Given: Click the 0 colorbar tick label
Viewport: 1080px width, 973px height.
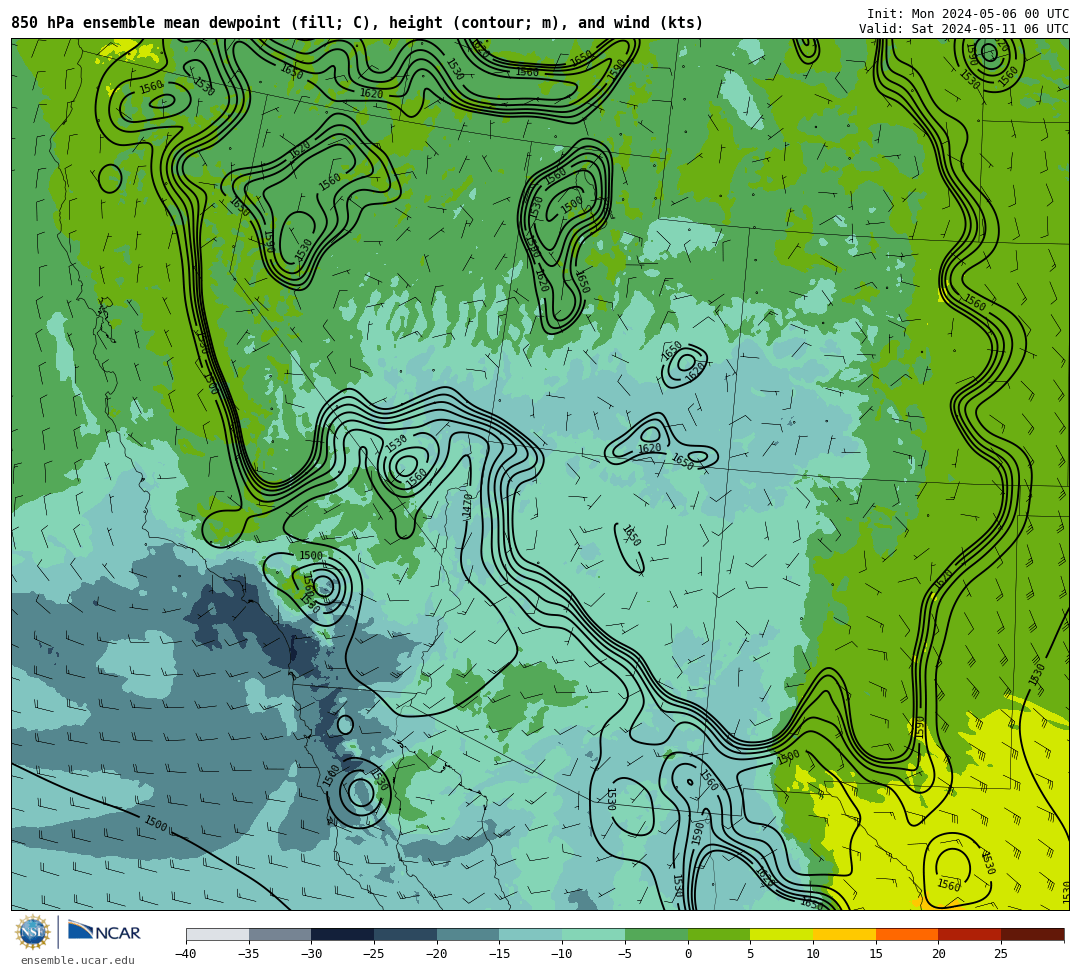Looking at the screenshot, I should (x=687, y=954).
